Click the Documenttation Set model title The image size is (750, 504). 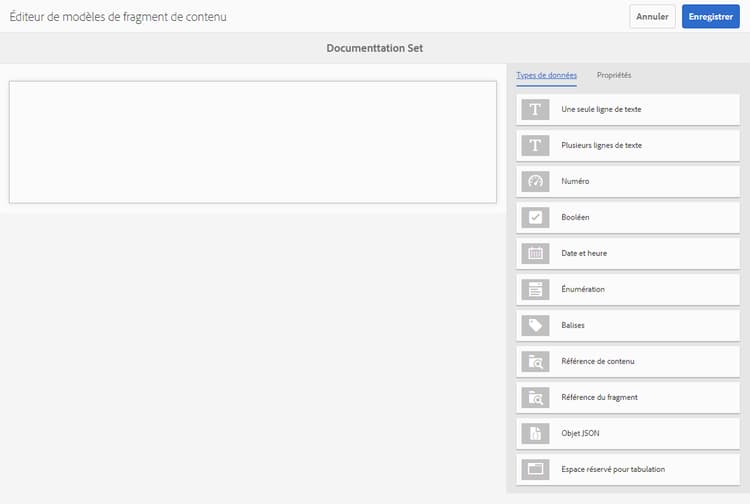pos(375,48)
